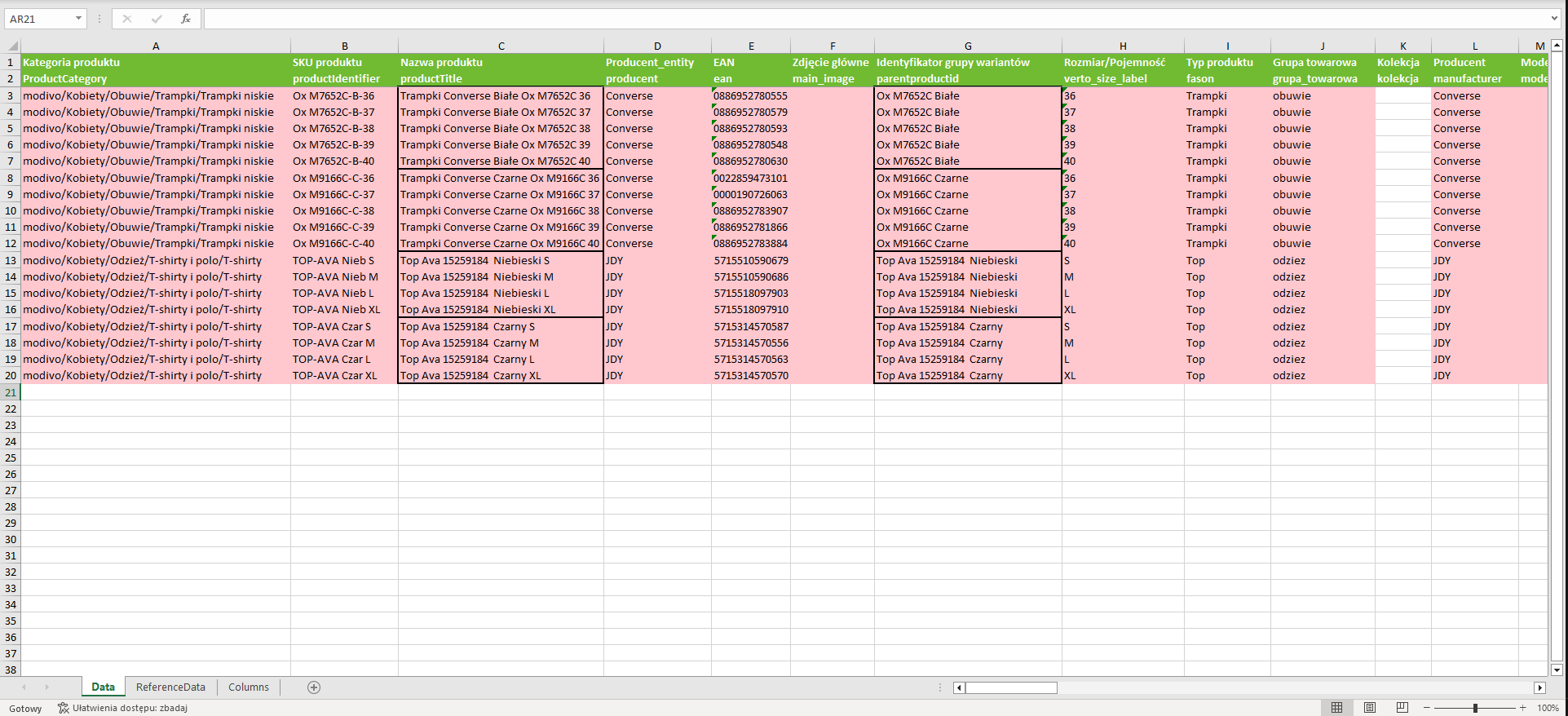Screen dimensions: 1568x716
Task: Switch to Page Layout view
Action: click(1370, 708)
